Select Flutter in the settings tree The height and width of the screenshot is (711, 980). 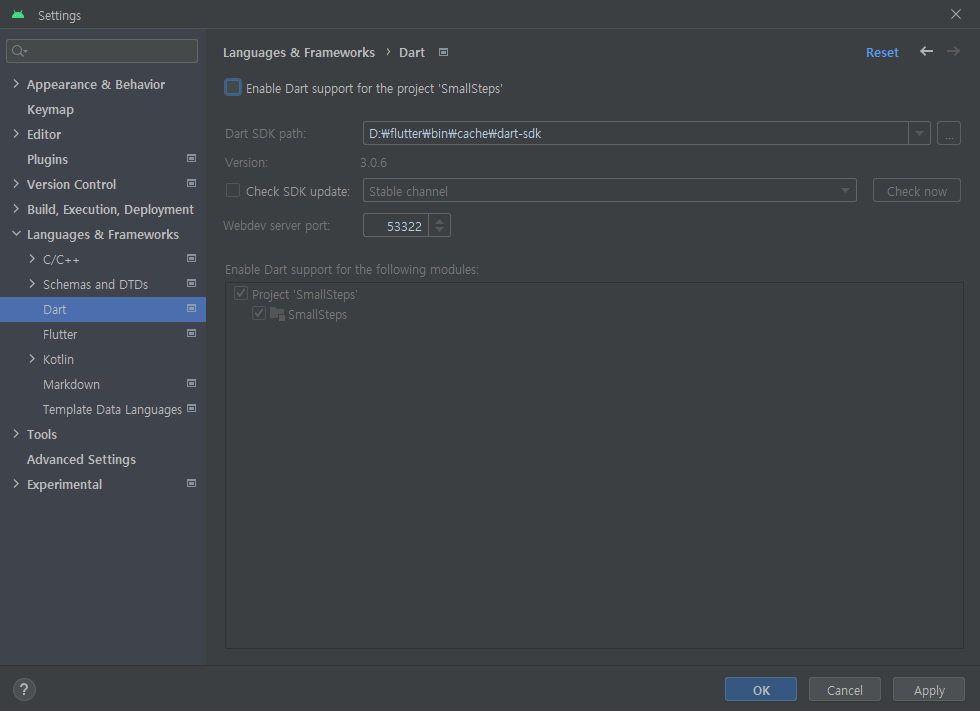tap(60, 334)
